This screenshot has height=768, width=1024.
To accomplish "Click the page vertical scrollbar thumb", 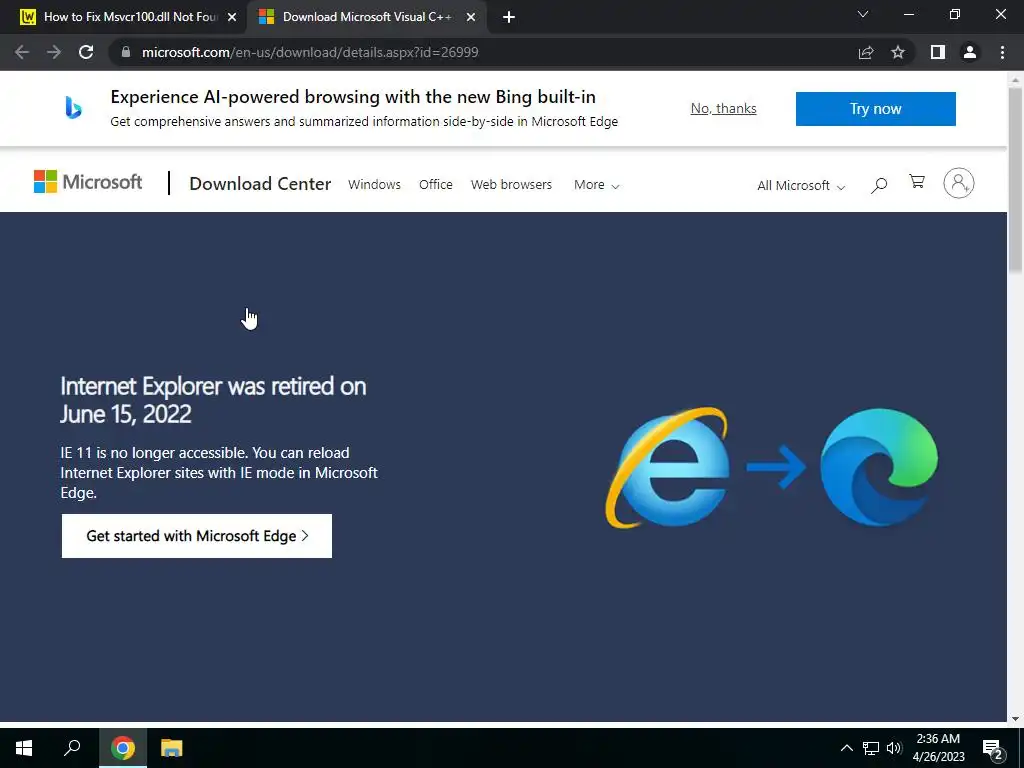I will [1015, 180].
